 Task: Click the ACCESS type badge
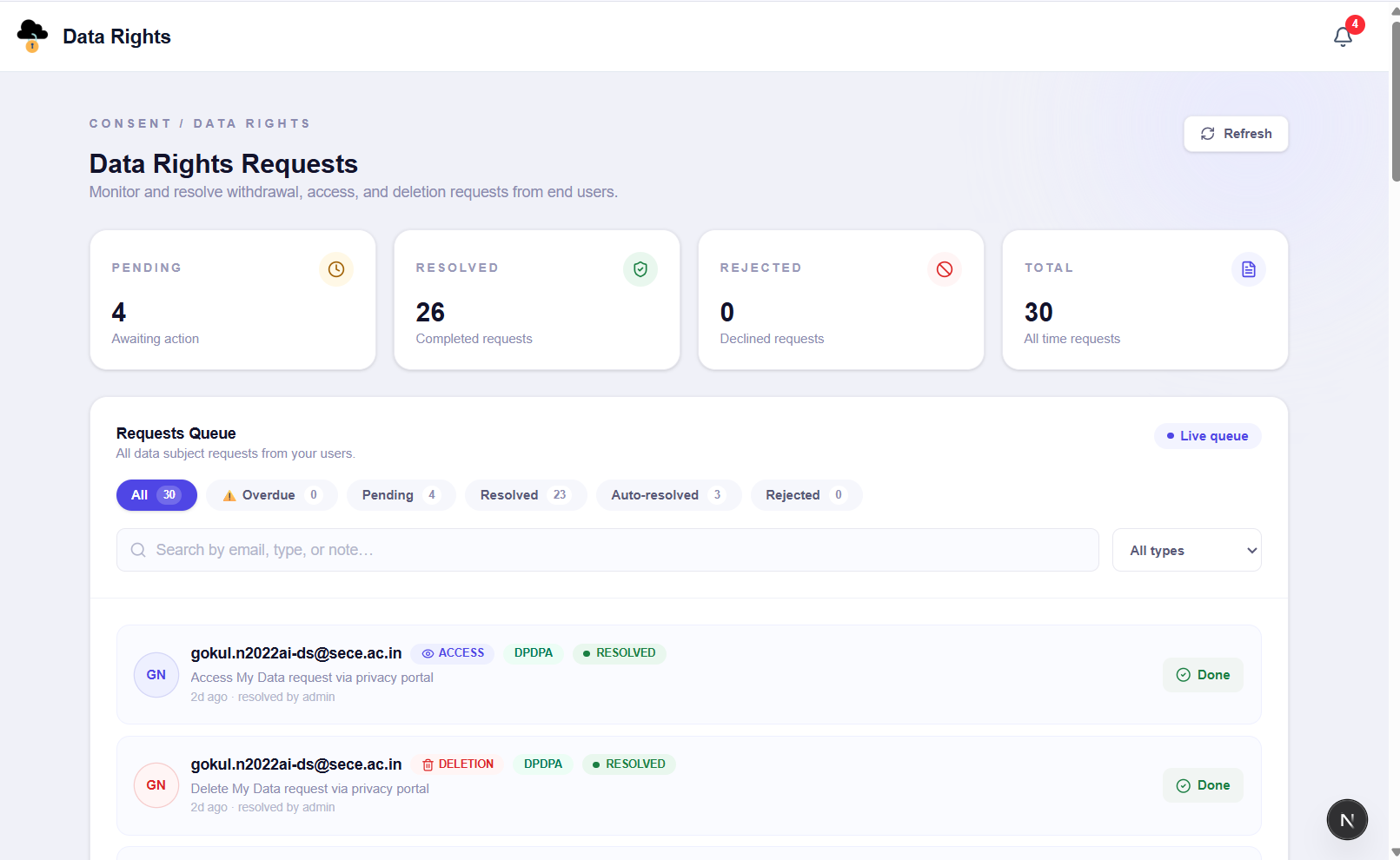coord(453,653)
